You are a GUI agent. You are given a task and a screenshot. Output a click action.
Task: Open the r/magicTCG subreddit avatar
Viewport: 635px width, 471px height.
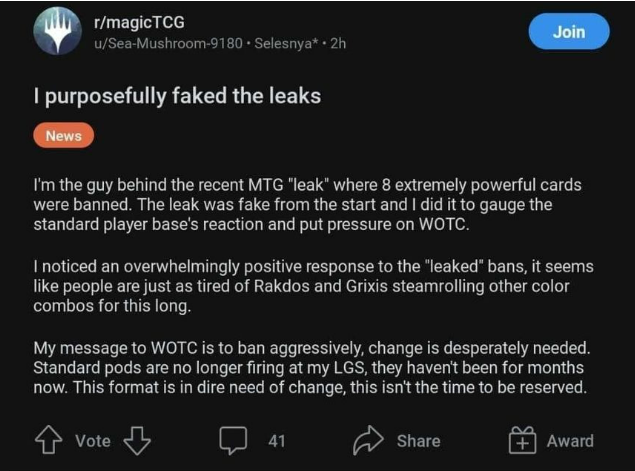point(58,32)
